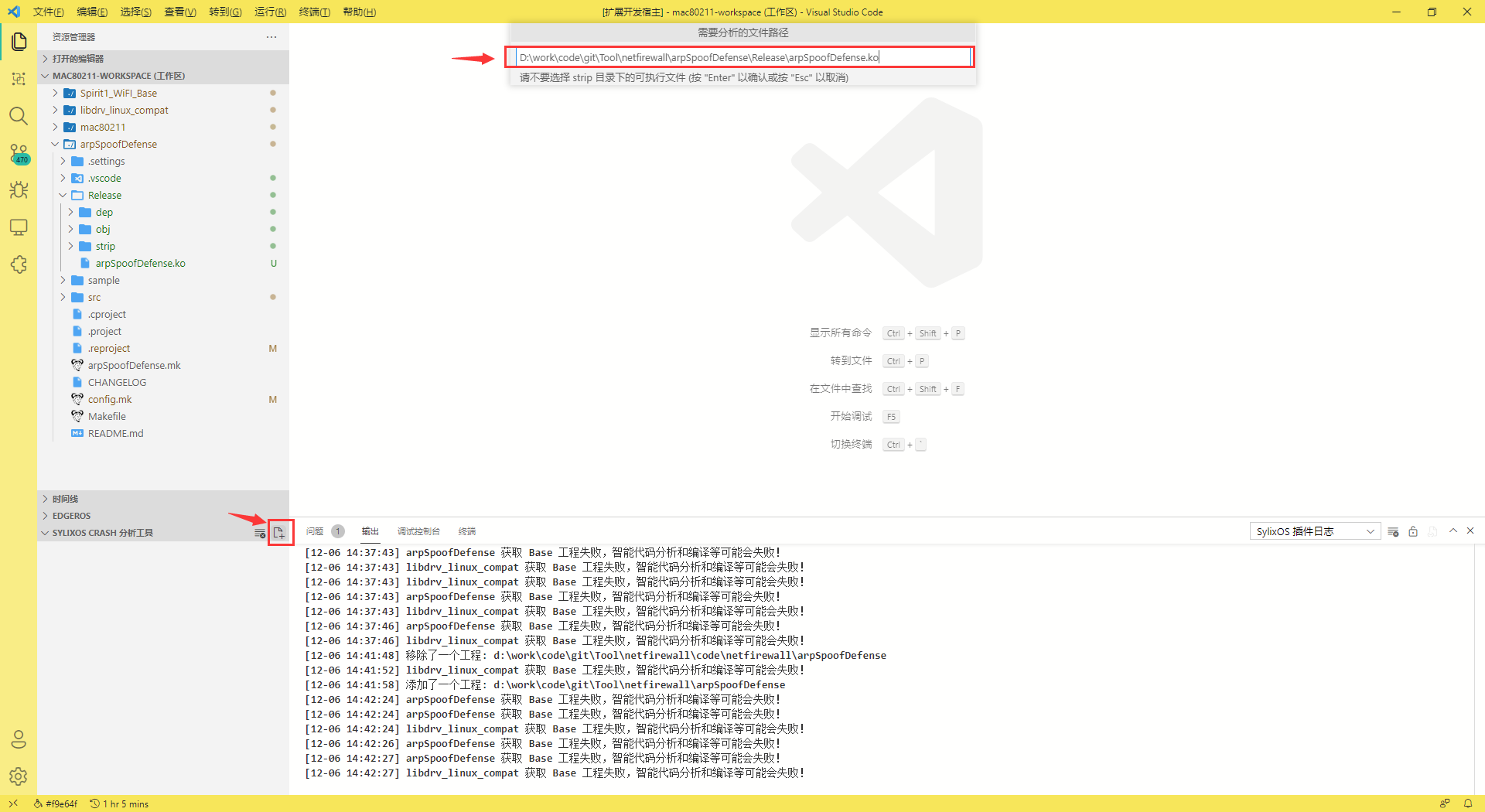
Task: Open the .reproject file
Action: (x=163, y=348)
